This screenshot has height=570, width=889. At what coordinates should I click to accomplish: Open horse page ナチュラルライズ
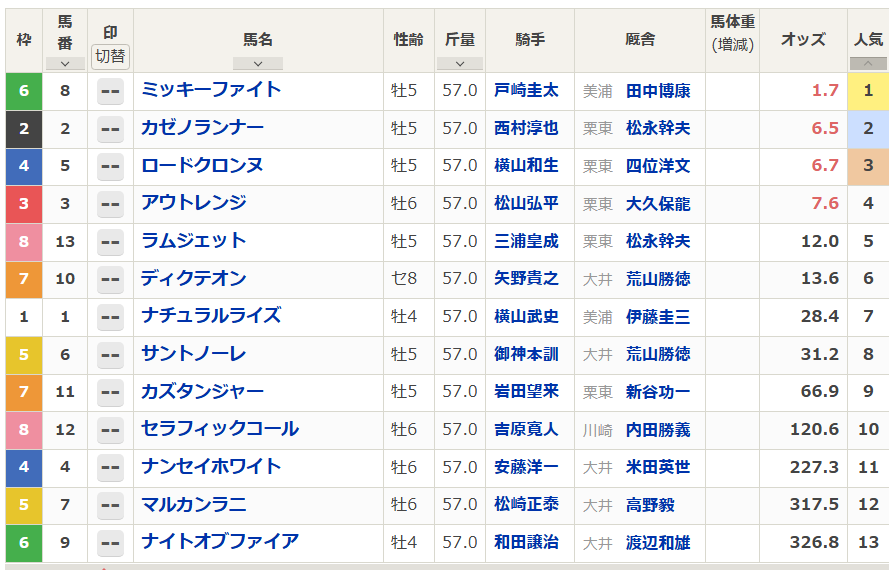coord(211,315)
